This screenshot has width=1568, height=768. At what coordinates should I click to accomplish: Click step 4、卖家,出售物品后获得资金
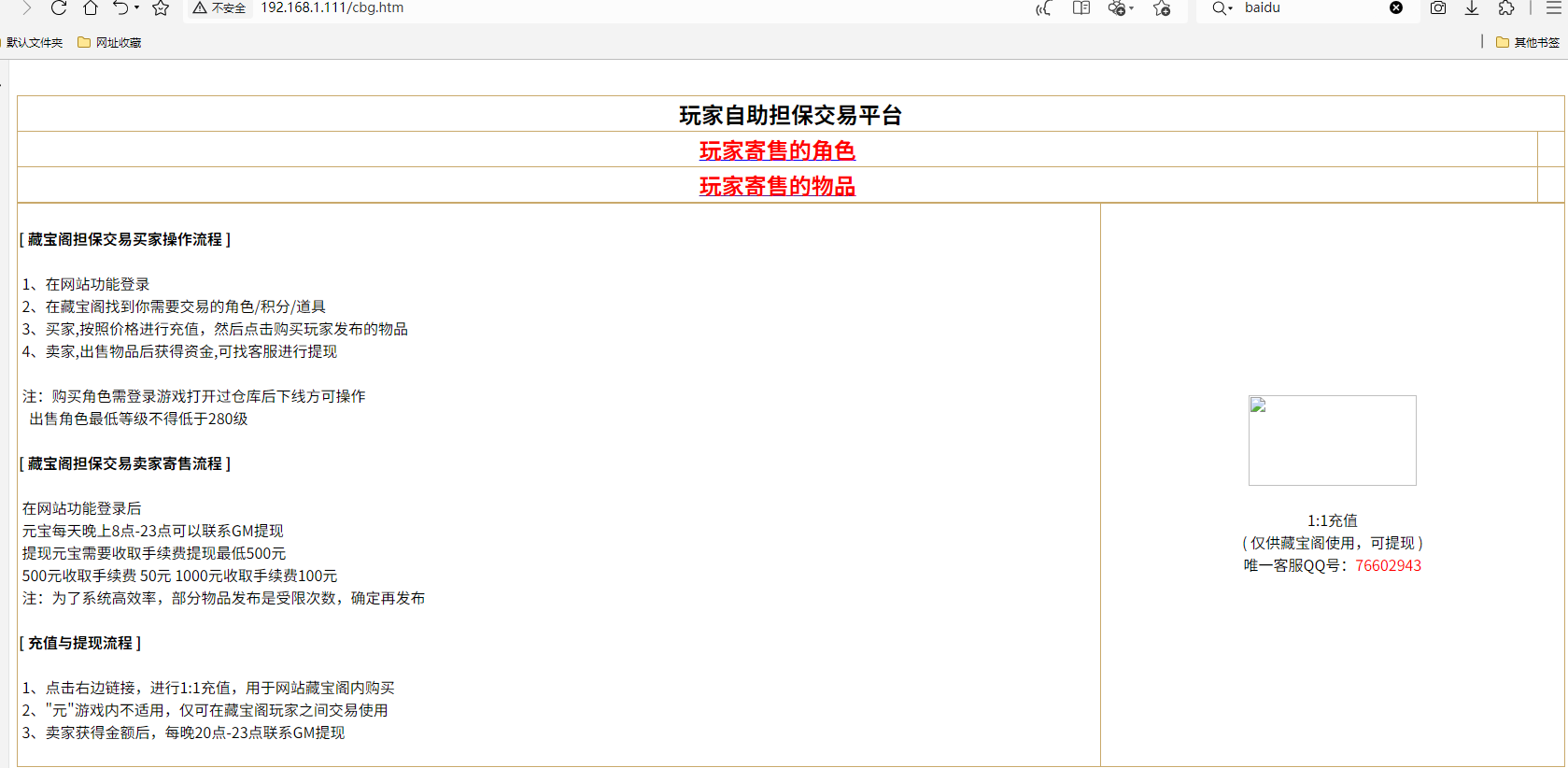point(179,351)
